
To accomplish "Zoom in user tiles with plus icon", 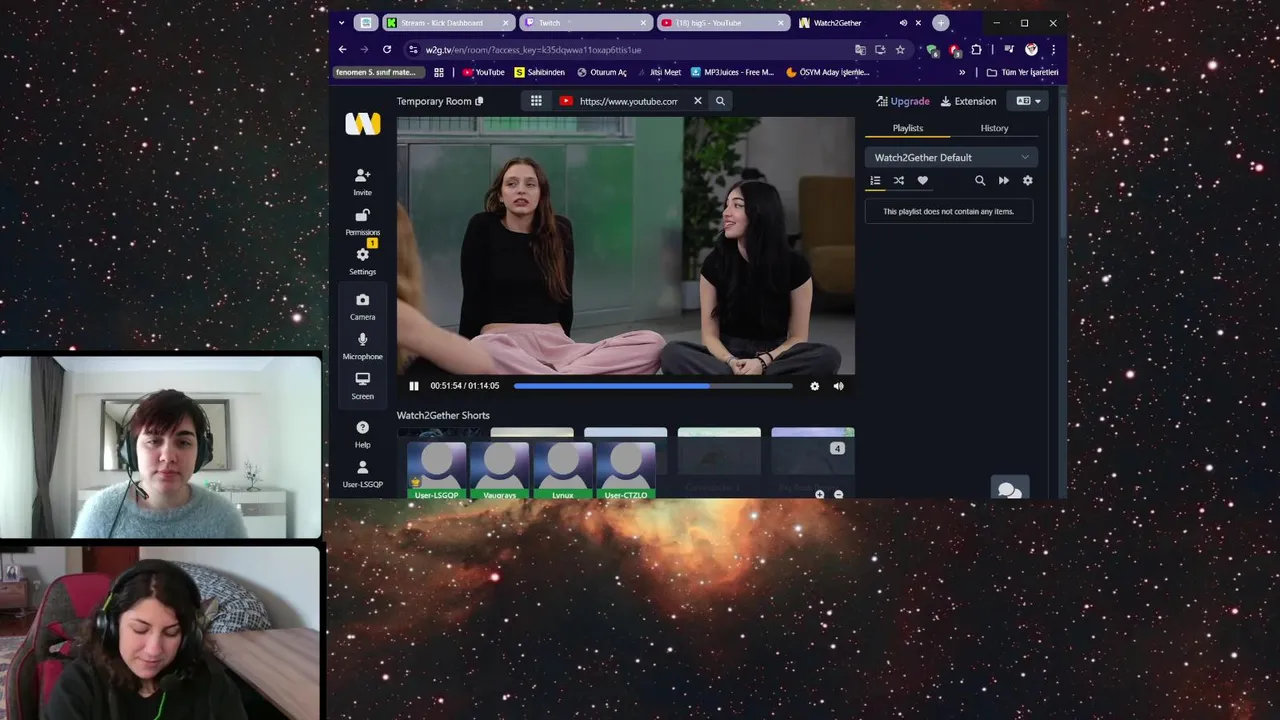I will click(x=820, y=494).
